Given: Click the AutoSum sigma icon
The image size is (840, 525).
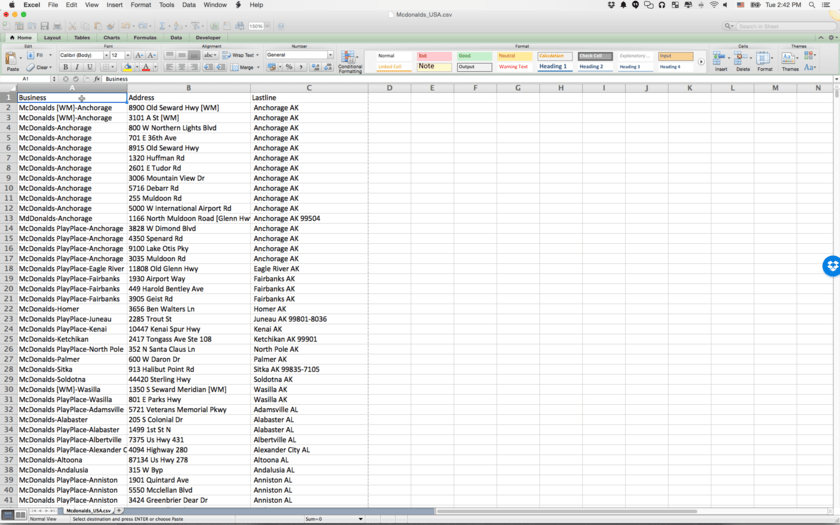Looking at the screenshot, I should tap(162, 26).
